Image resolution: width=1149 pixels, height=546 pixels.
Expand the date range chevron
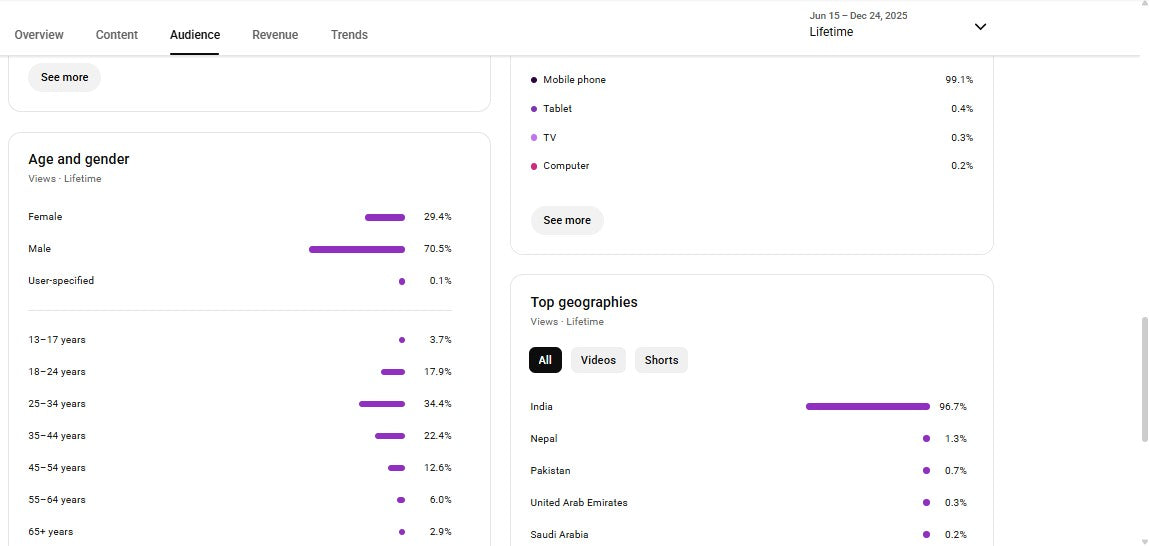click(980, 27)
